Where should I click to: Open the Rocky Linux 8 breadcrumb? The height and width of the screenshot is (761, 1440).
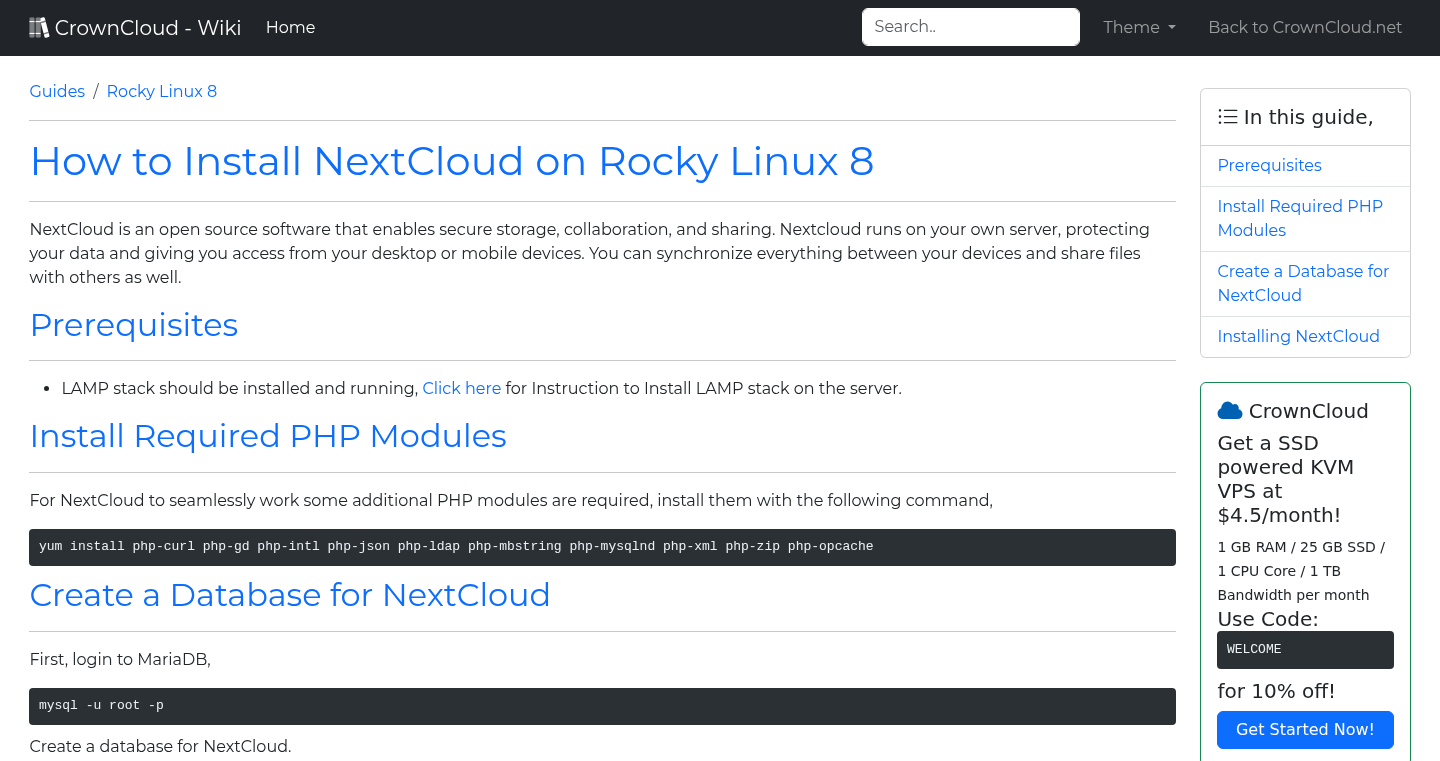161,91
